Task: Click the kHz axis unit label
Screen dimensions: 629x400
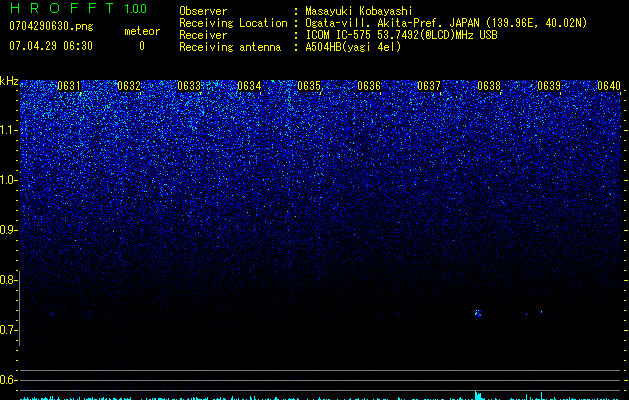Action: point(9,81)
